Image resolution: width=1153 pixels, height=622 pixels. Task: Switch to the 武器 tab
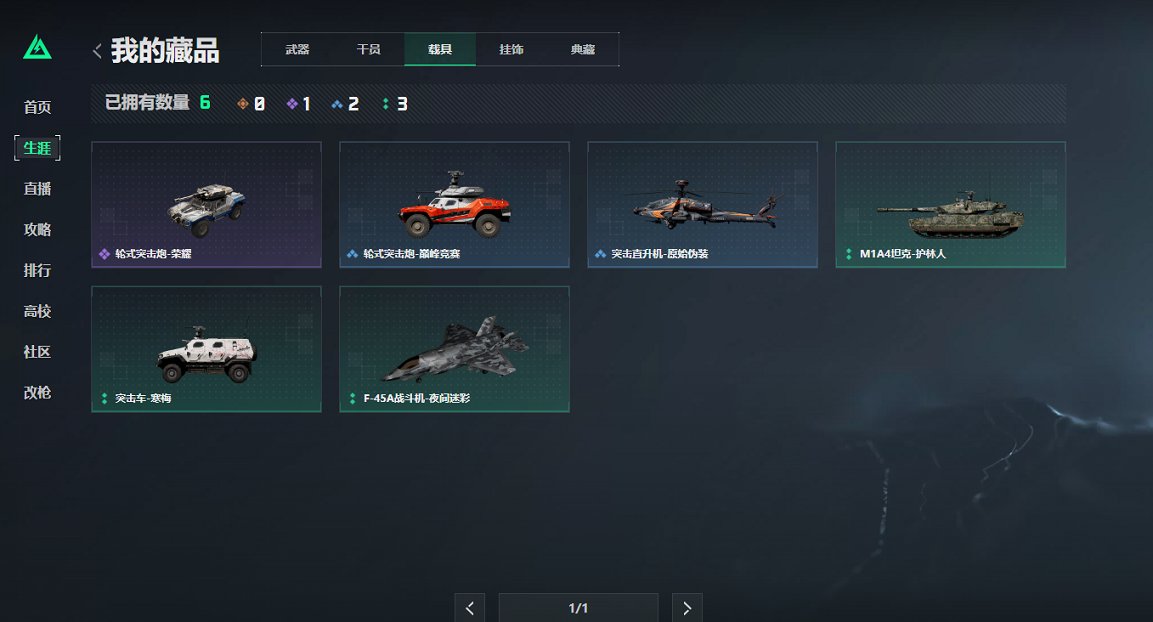click(297, 49)
